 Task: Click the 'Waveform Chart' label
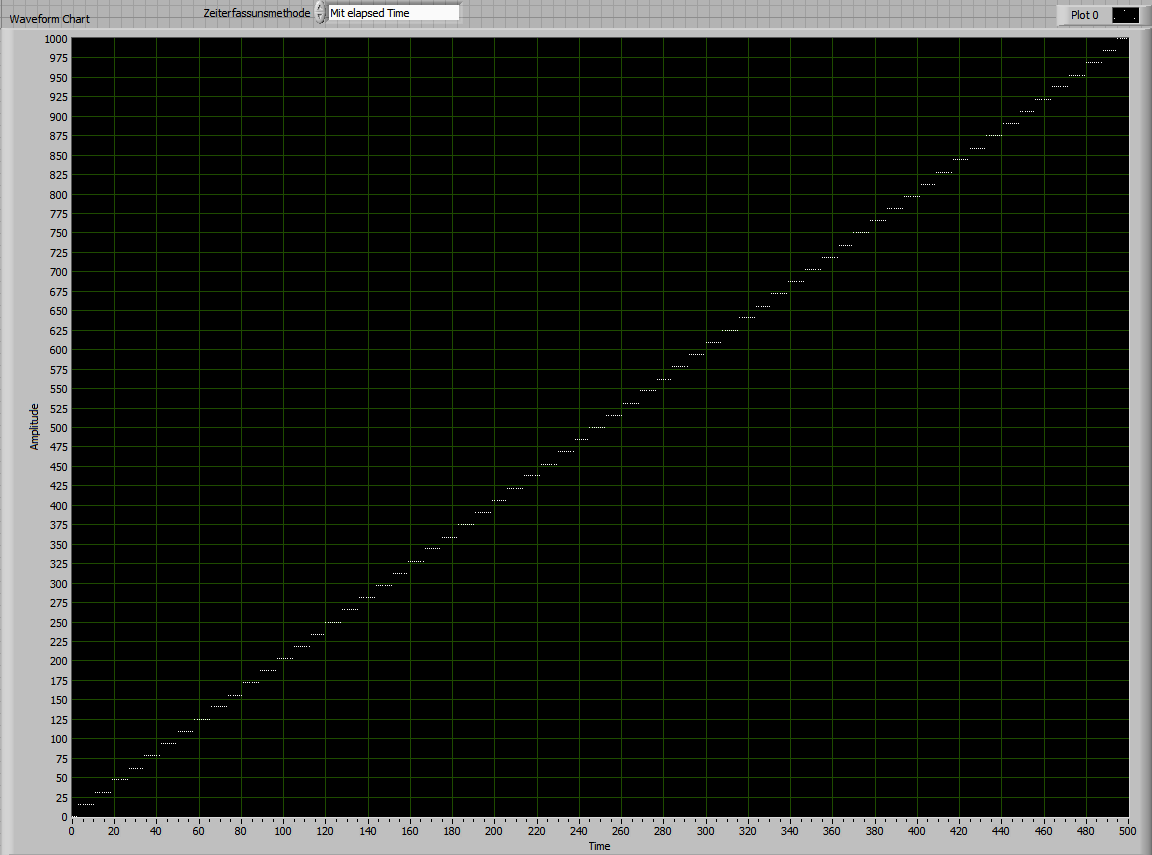(x=49, y=19)
